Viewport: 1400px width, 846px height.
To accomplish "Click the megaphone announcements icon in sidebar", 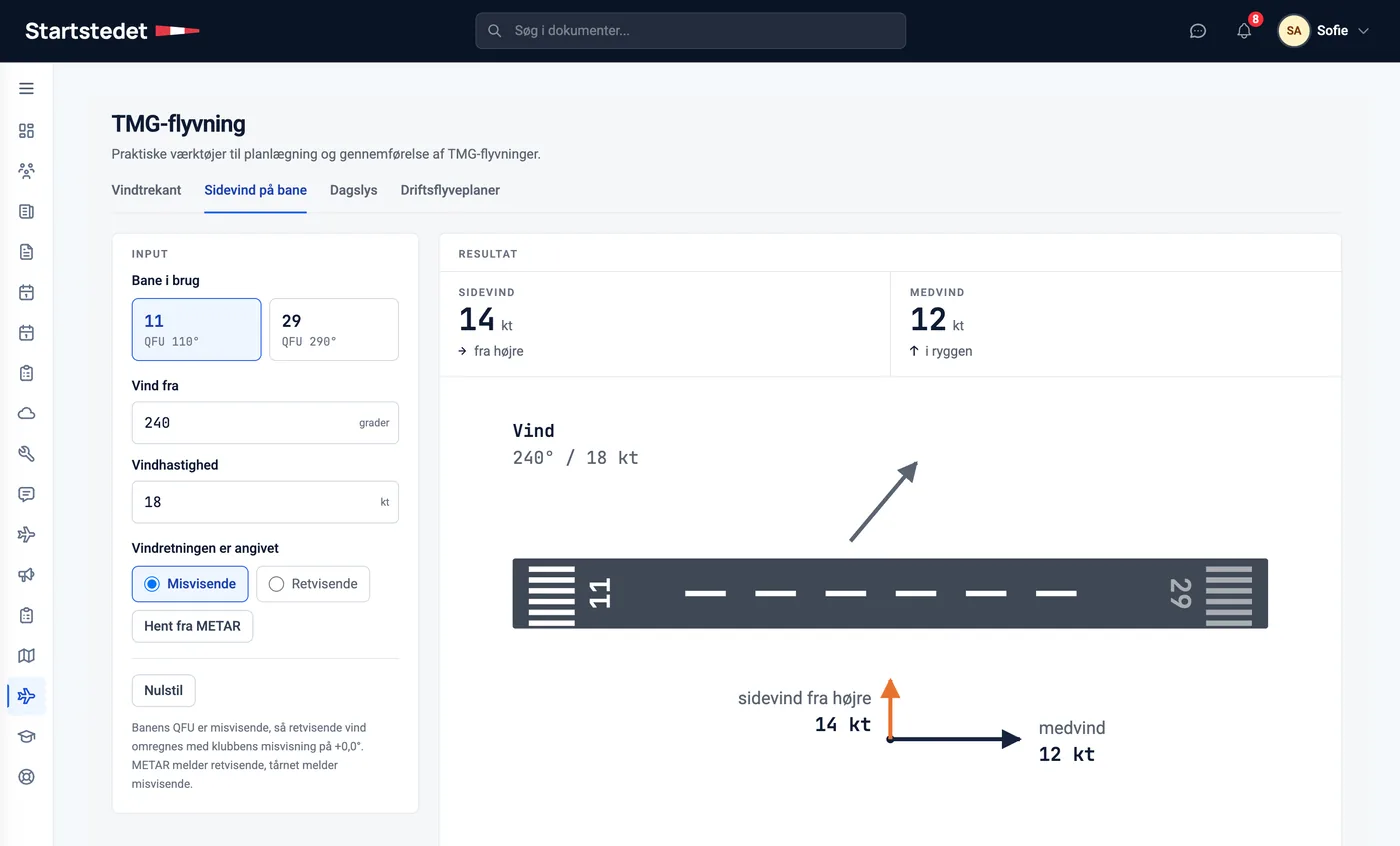I will point(26,575).
